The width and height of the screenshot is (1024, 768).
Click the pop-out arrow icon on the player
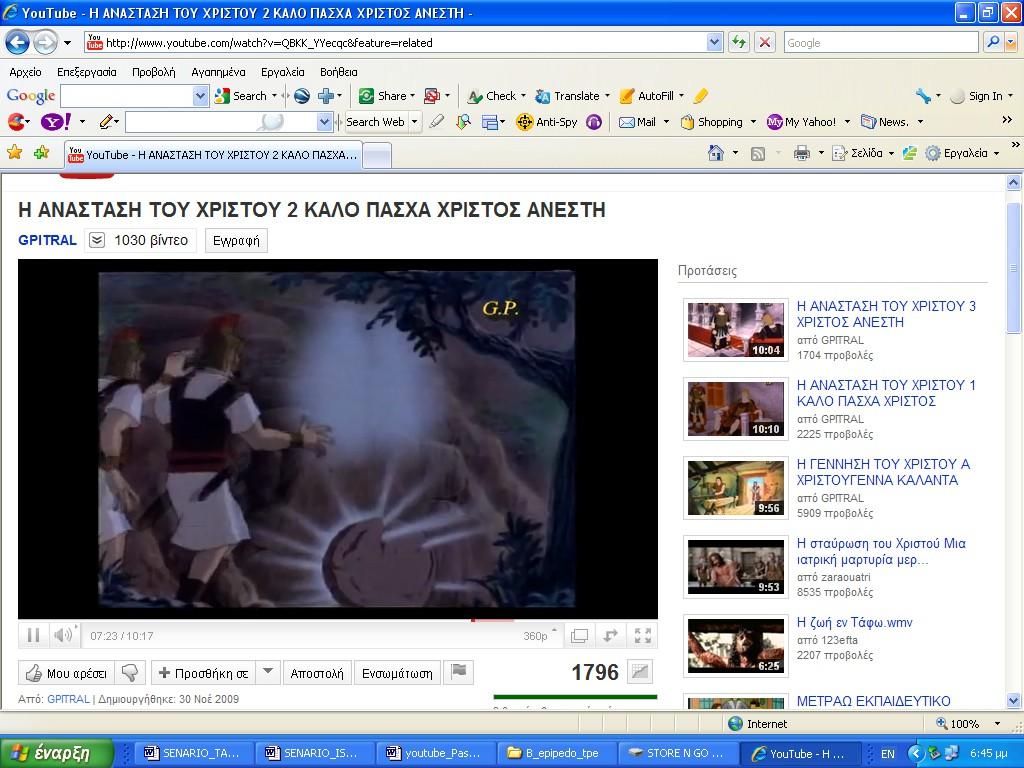[611, 636]
